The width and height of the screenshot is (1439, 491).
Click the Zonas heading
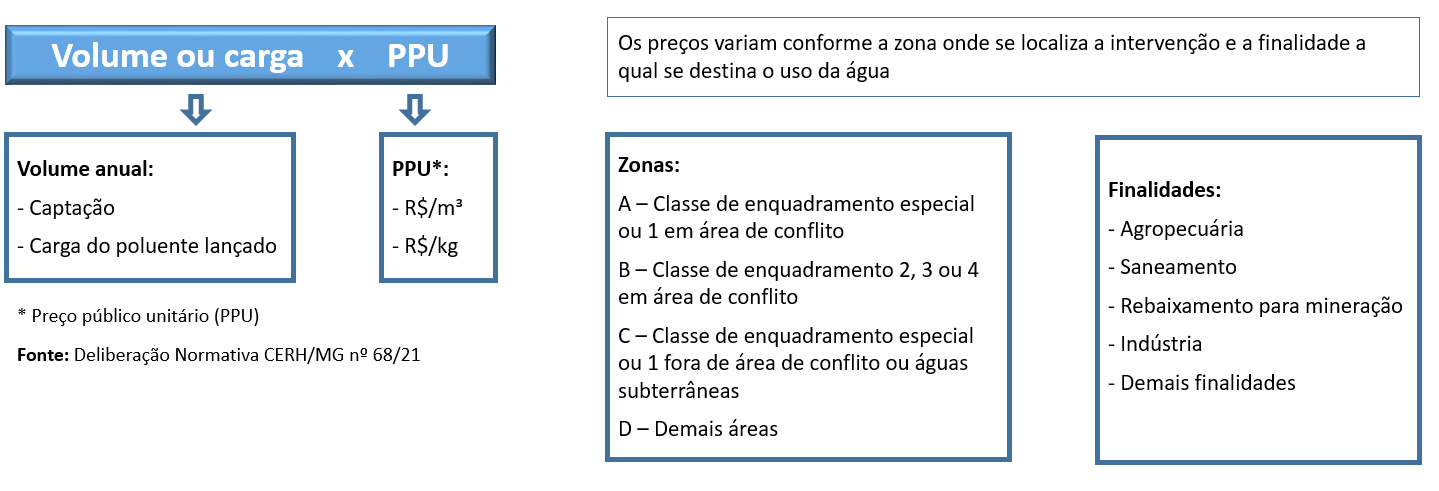coord(649,165)
